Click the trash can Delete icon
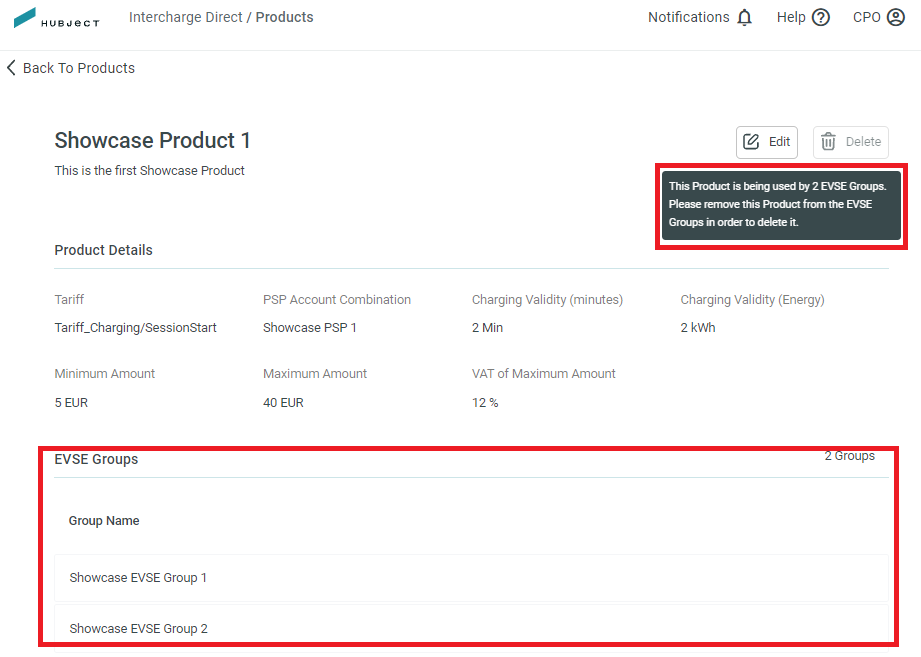This screenshot has width=921, height=657. click(828, 141)
